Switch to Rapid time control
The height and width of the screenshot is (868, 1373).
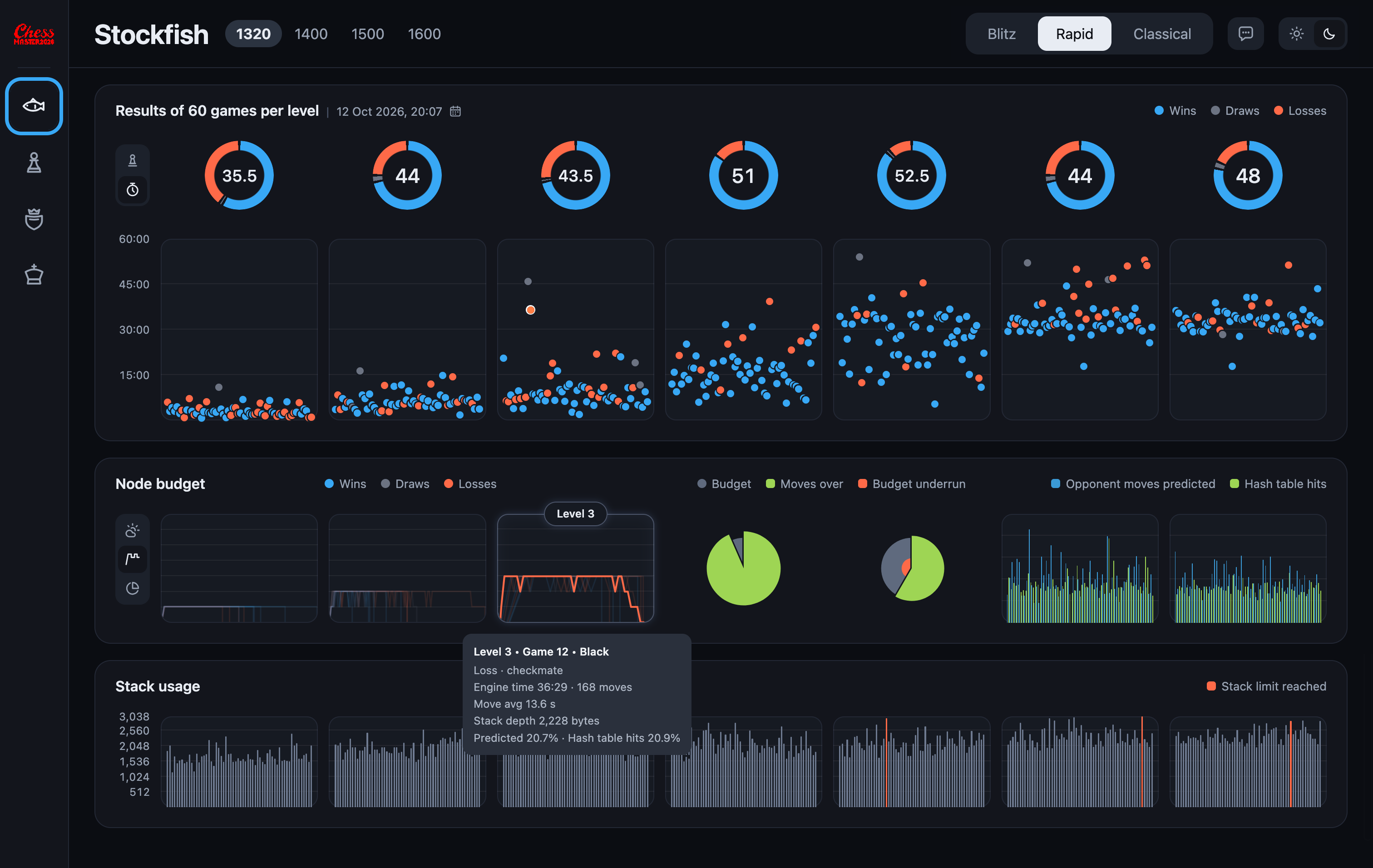1074,34
